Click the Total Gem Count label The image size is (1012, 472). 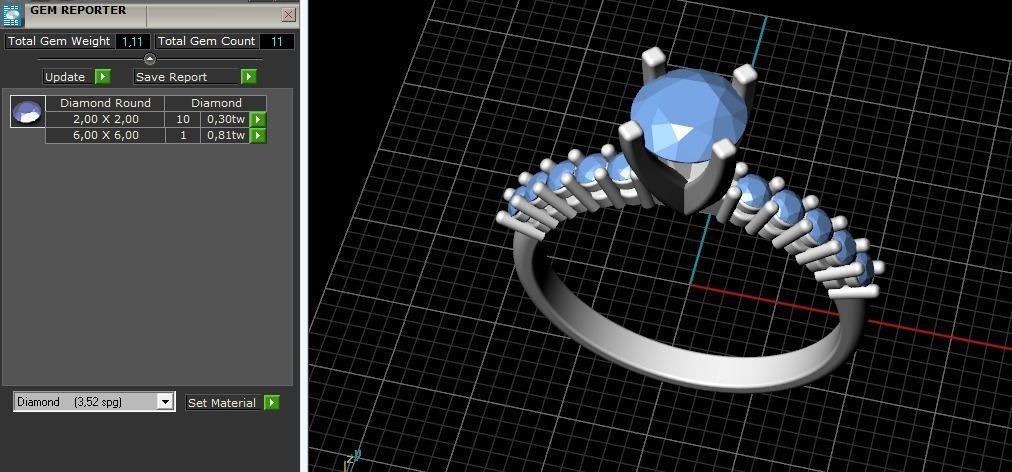(x=207, y=41)
